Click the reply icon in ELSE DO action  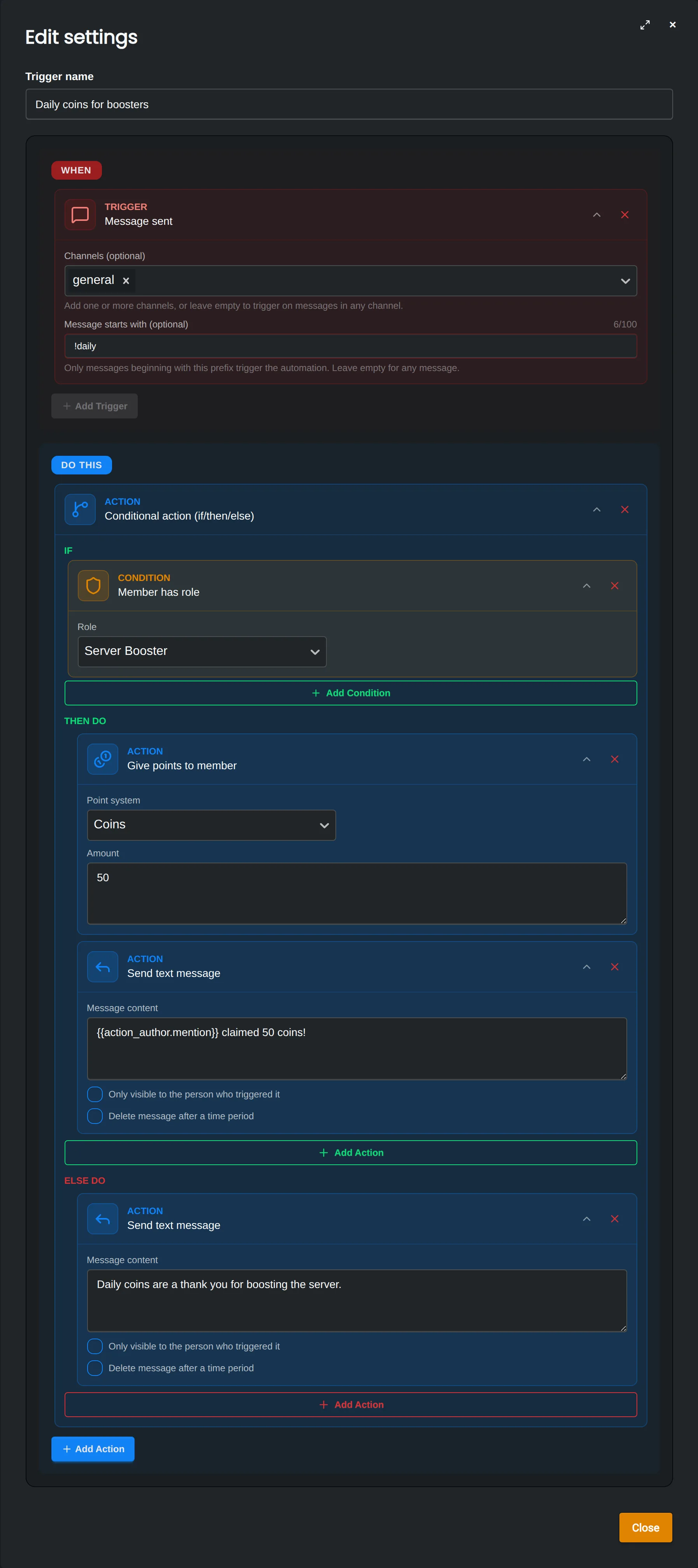[x=103, y=1218]
